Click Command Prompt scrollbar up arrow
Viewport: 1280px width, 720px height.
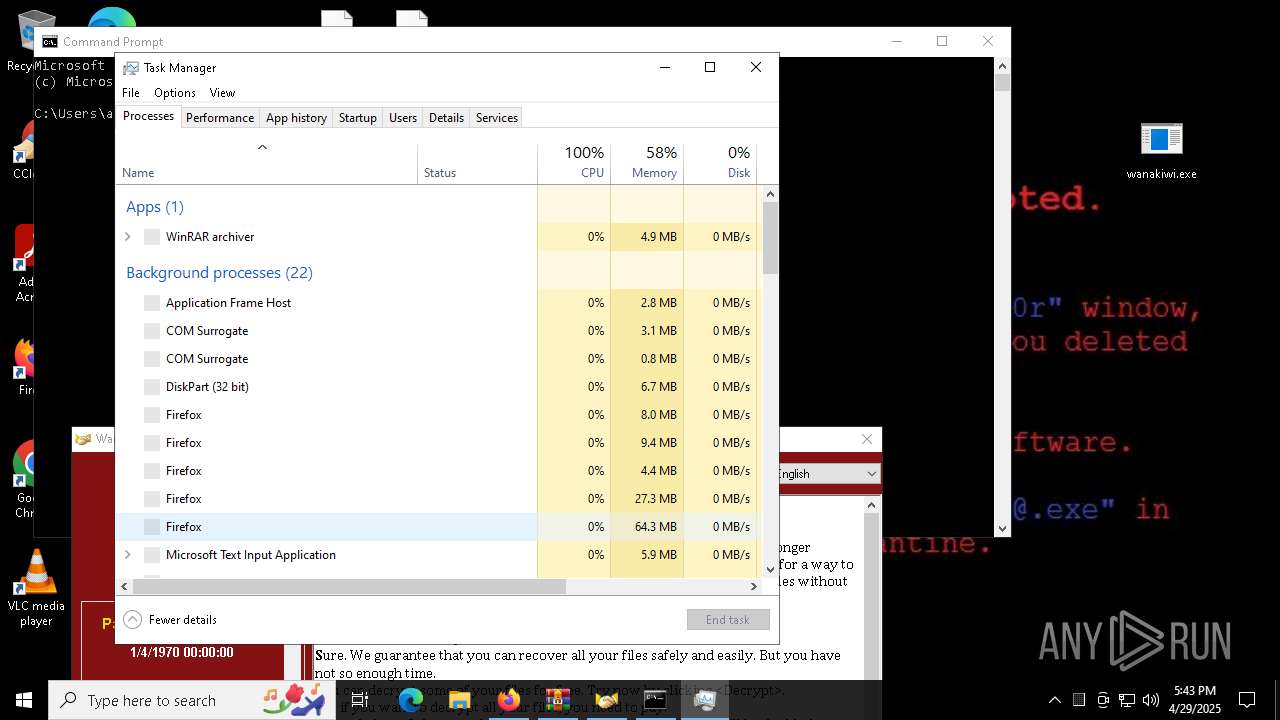click(1002, 66)
